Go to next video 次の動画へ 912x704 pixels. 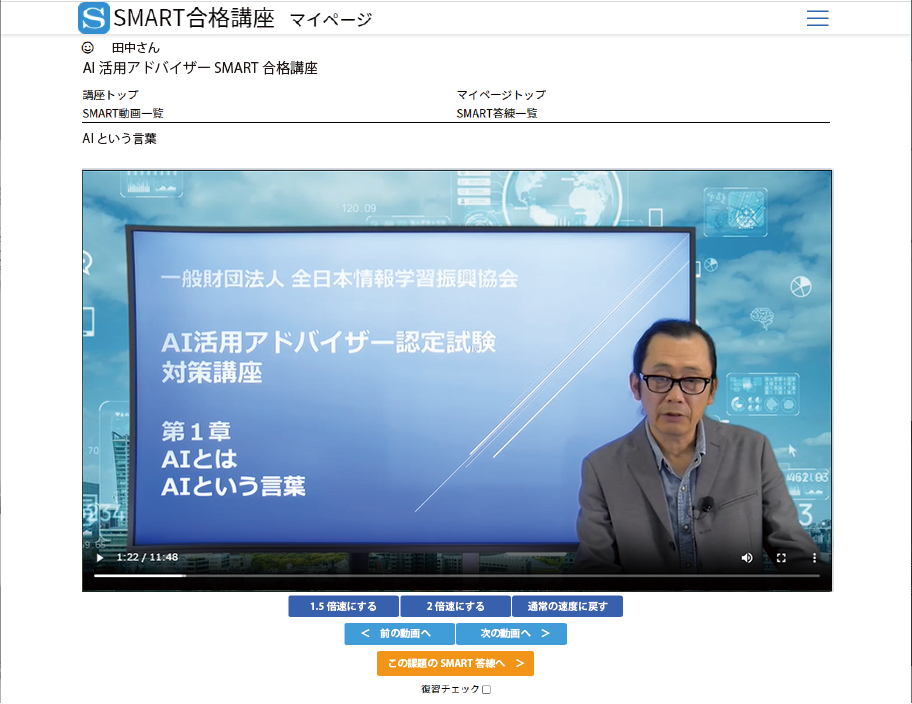coord(511,634)
